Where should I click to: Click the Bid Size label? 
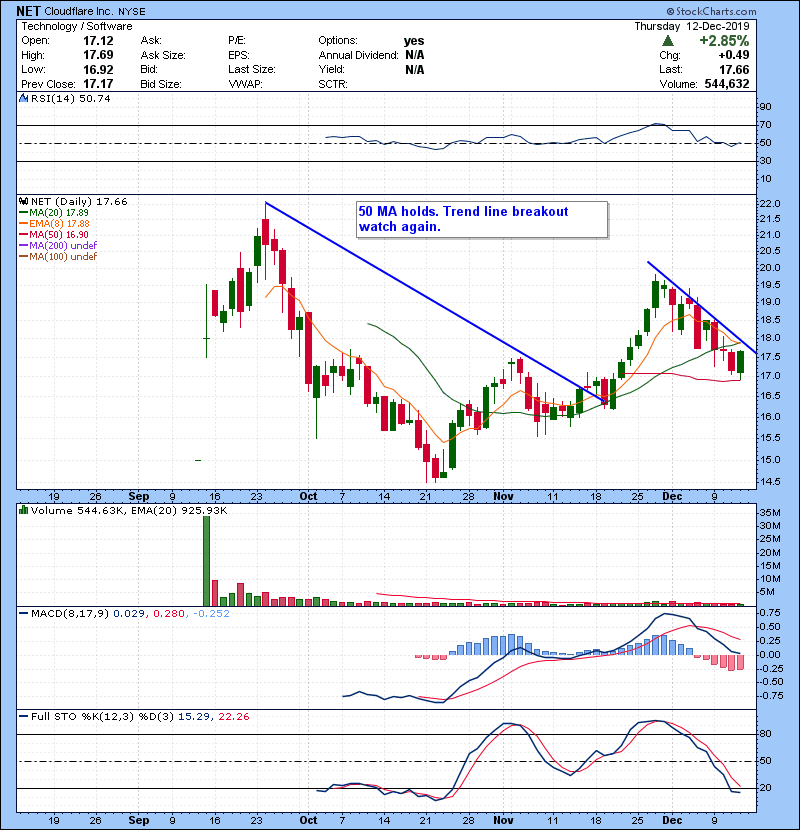tap(161, 84)
